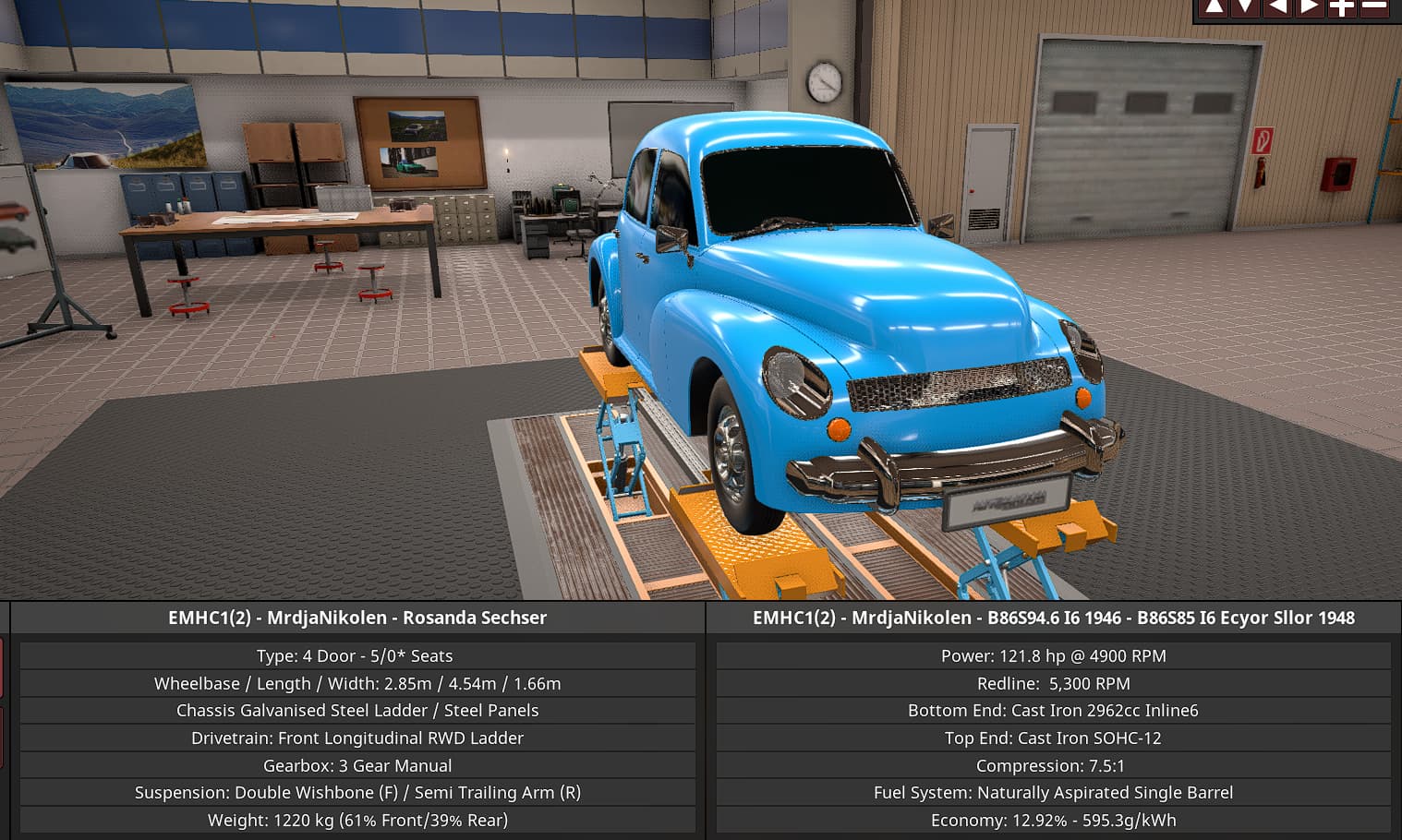This screenshot has height=840, width=1402.
Task: Click the camera left arrow button
Action: (x=1277, y=7)
